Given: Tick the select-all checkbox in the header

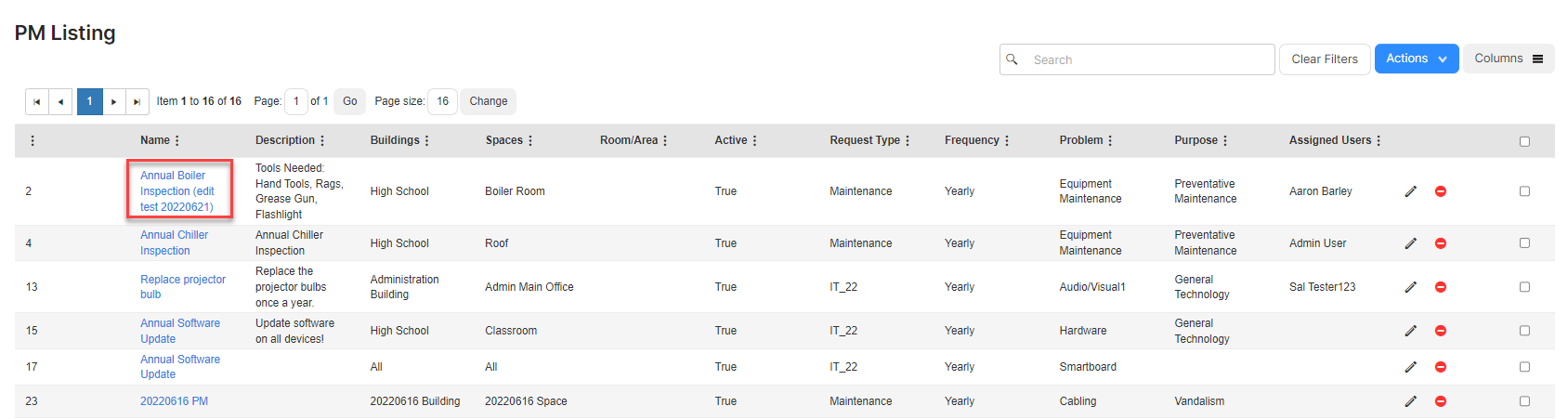Looking at the screenshot, I should click(x=1524, y=141).
